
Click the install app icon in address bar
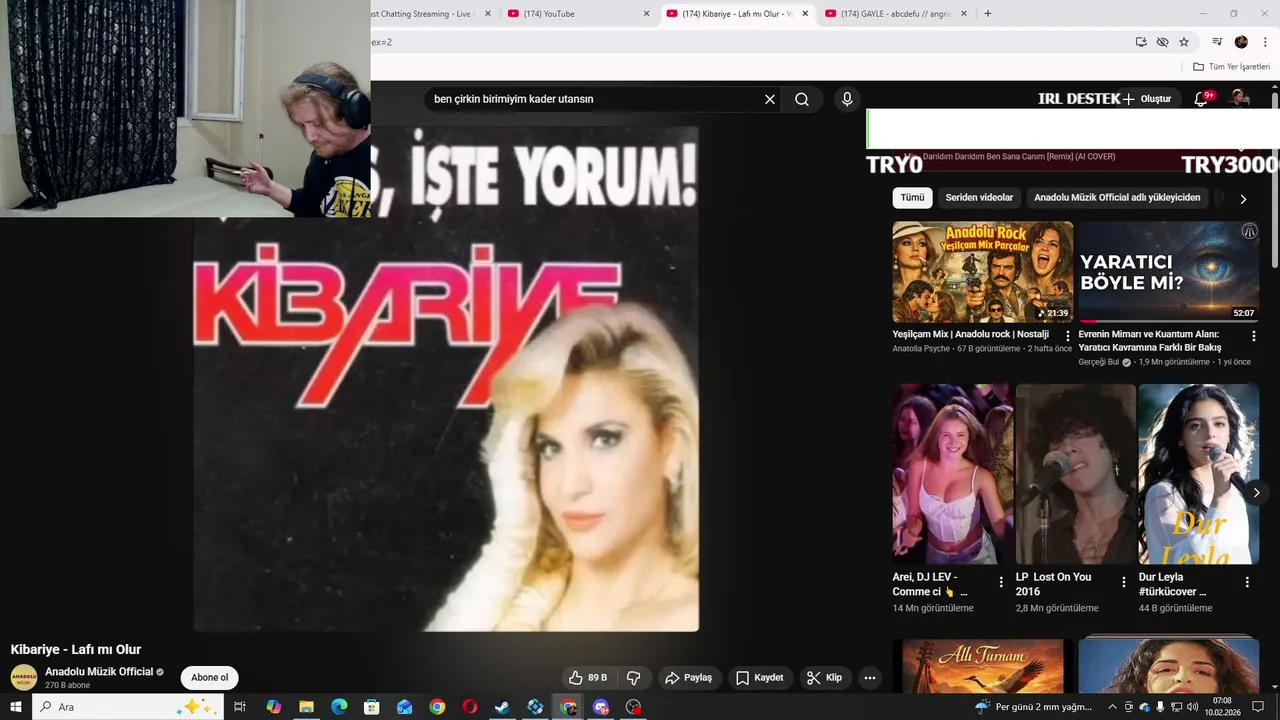click(1141, 42)
